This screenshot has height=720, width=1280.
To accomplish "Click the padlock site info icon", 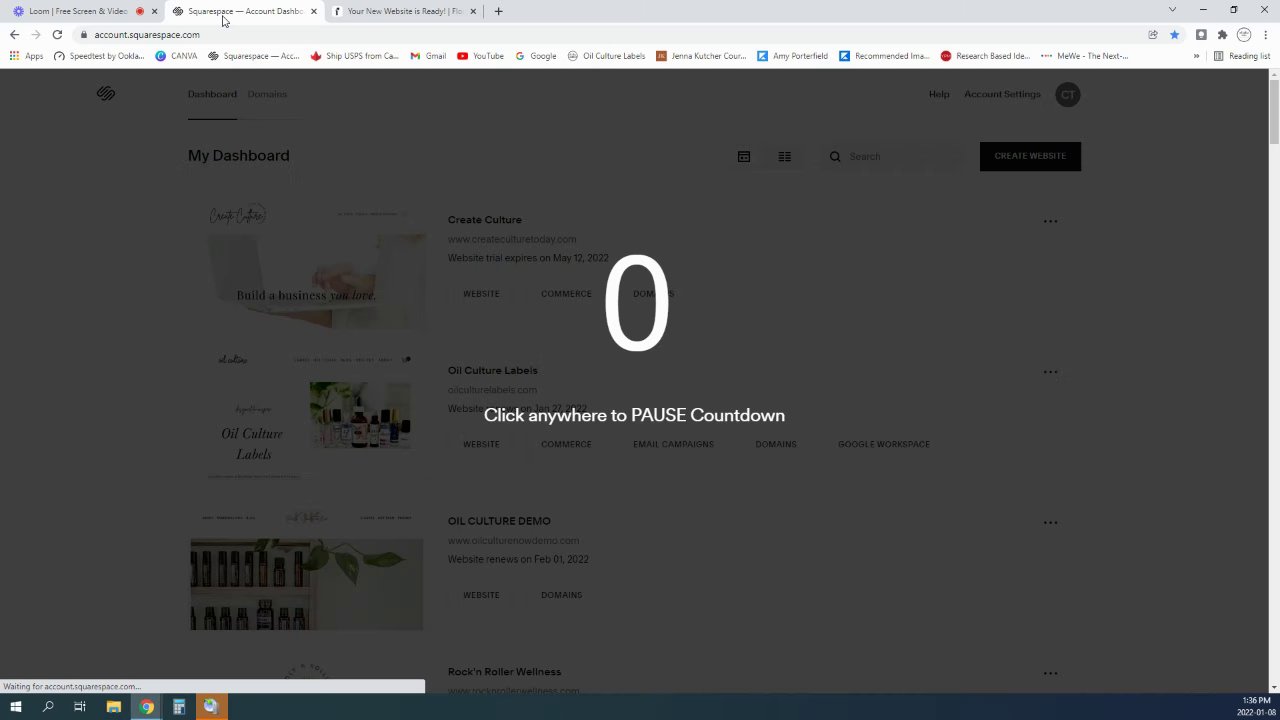I will (84, 35).
